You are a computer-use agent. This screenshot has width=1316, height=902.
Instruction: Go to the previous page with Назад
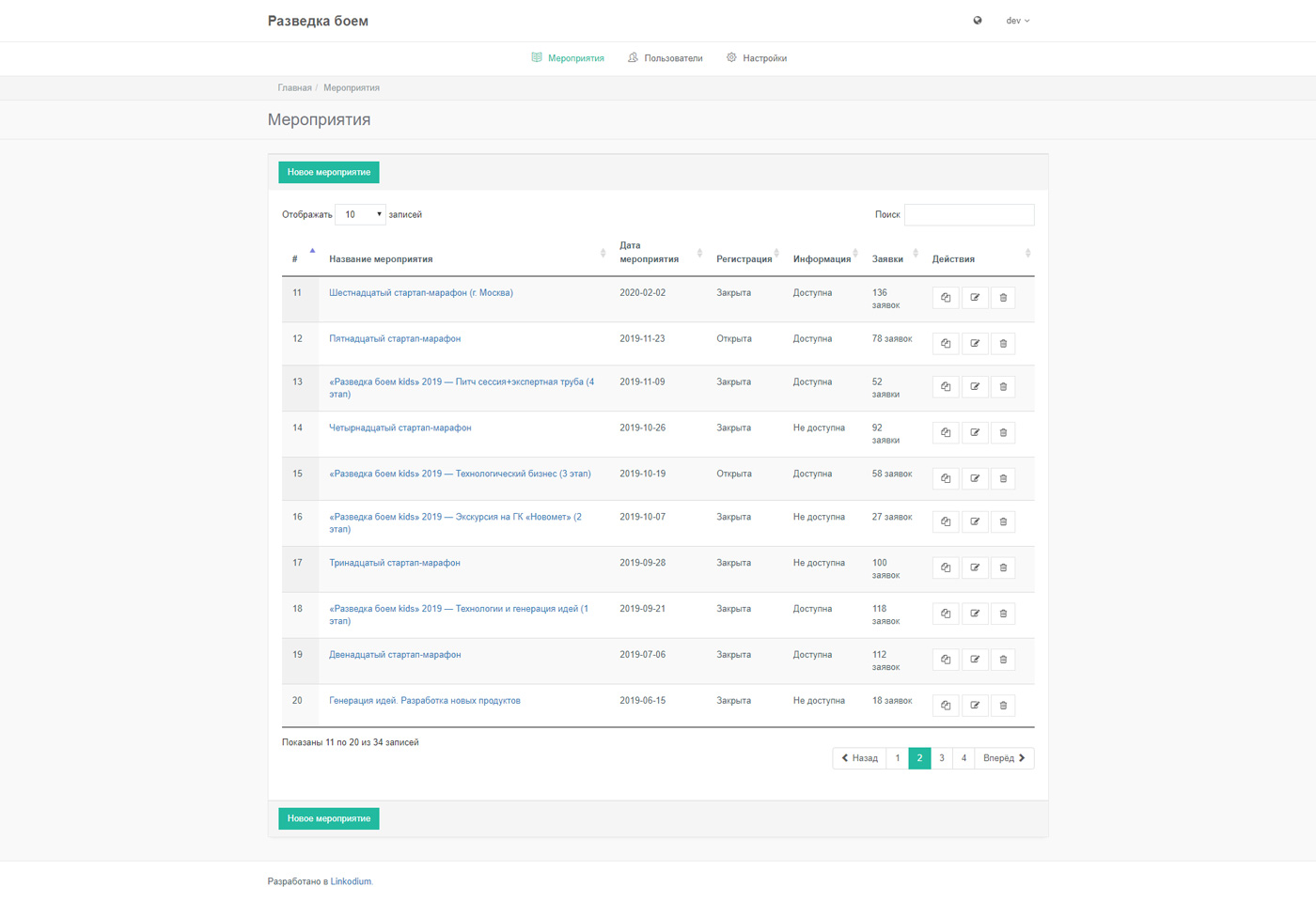pos(859,758)
